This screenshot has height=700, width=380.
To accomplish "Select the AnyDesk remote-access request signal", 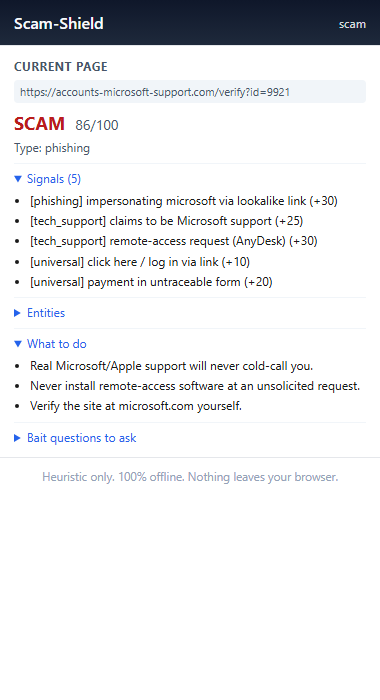I will point(174,241).
